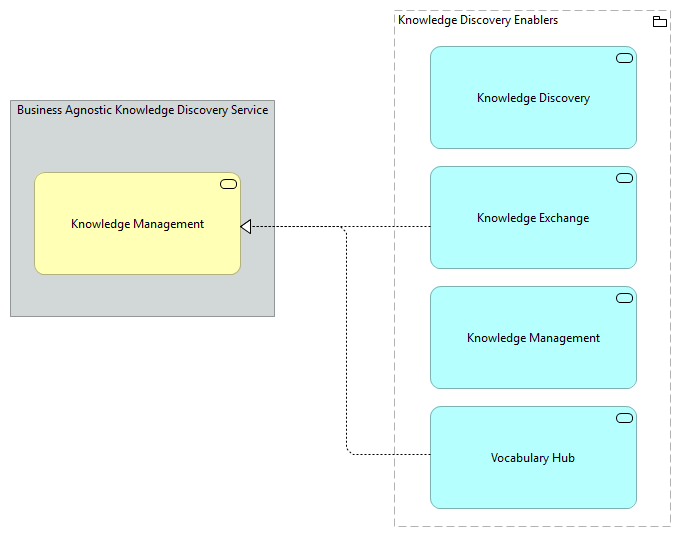Select the cyan Knowledge Management service box

(533, 338)
